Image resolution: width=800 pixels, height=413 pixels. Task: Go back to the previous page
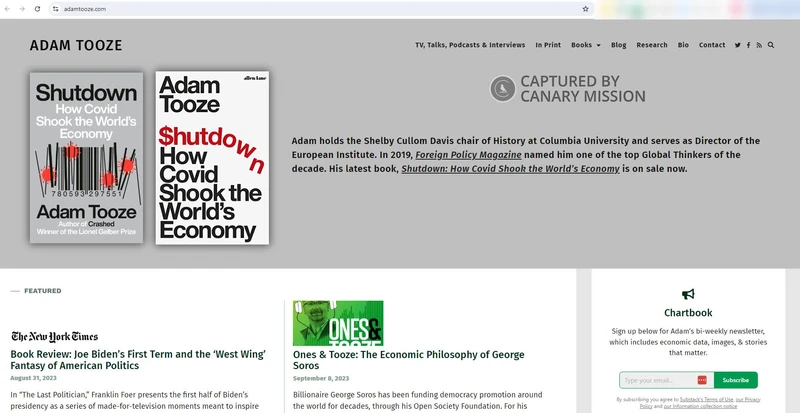(7, 8)
